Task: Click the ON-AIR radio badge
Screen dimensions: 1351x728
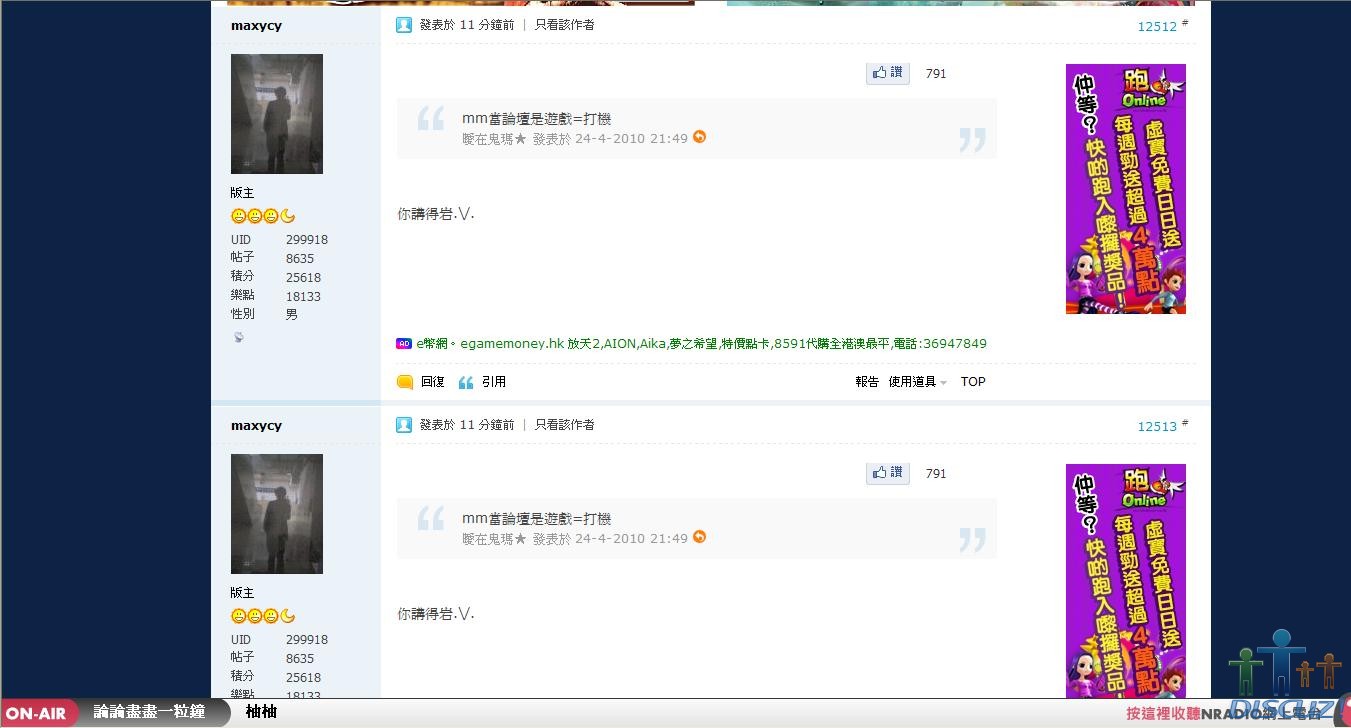Action: coord(36,714)
